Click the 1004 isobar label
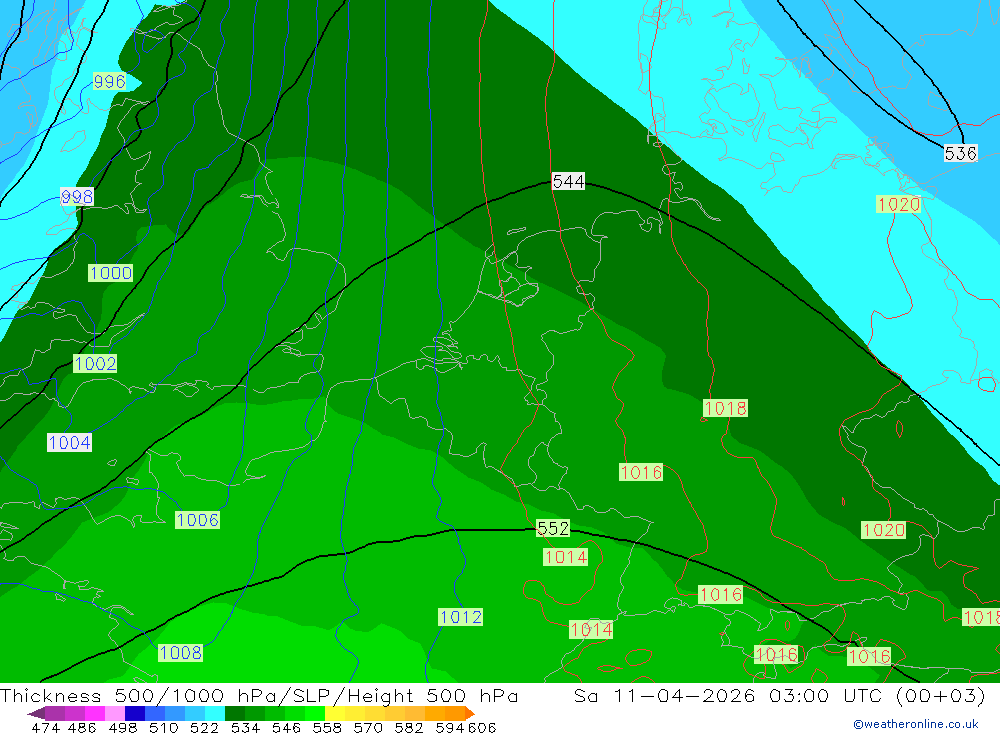The width and height of the screenshot is (1000, 733). click(70, 443)
